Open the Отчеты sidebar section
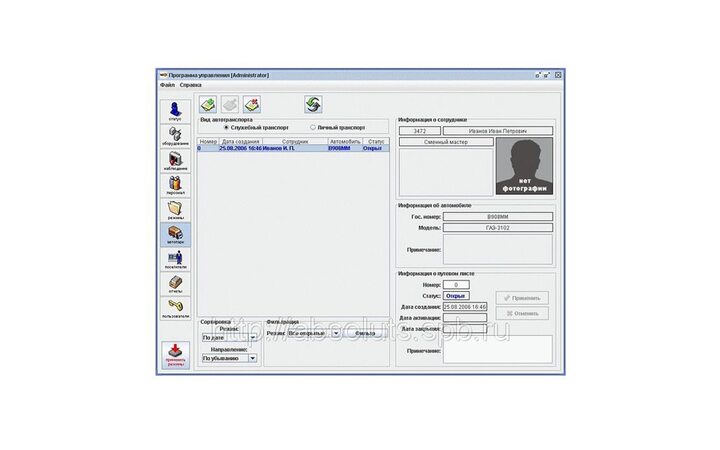Viewport: 720px width, 450px height. point(175,285)
